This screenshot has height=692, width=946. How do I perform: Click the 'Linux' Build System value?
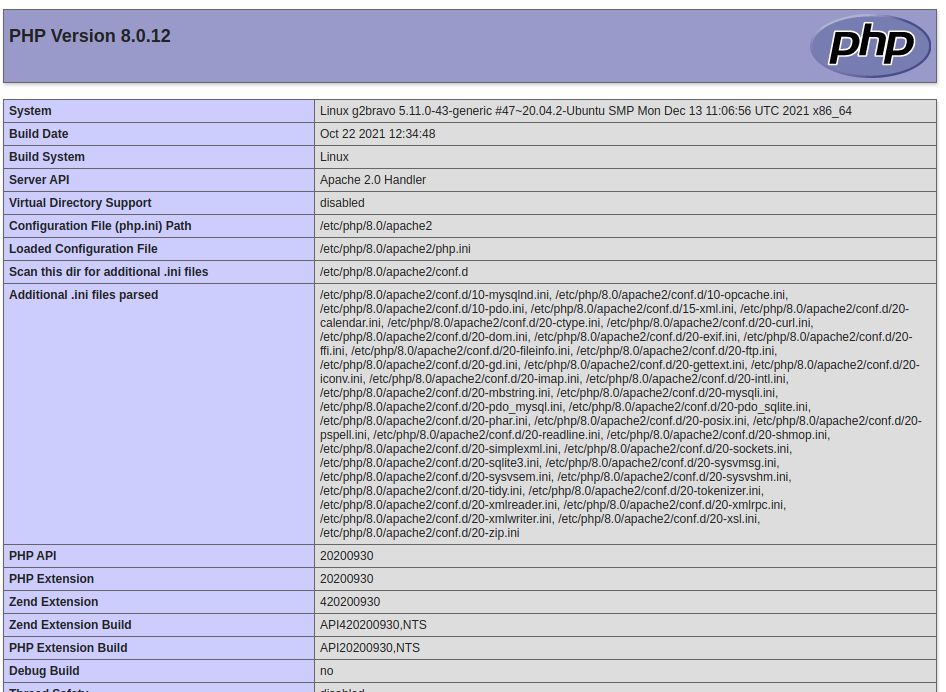click(334, 157)
